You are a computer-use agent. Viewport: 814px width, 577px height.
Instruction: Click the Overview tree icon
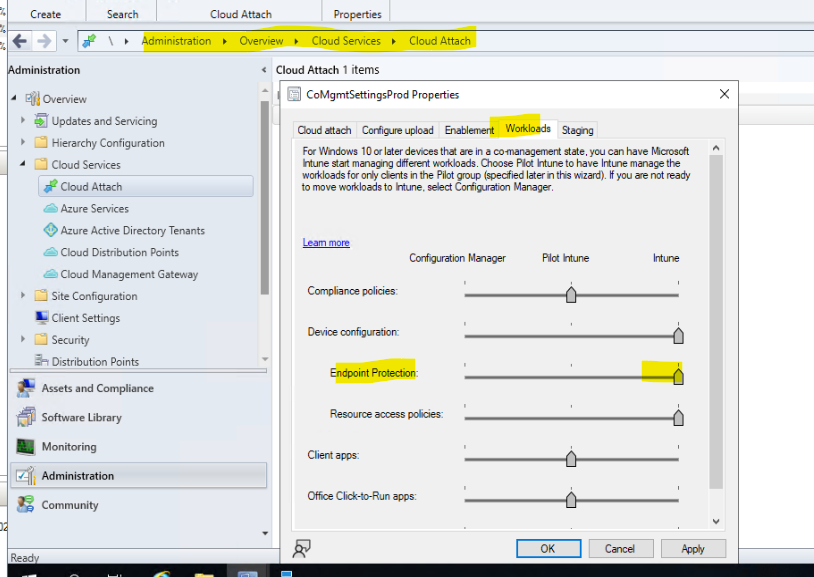(x=33, y=99)
